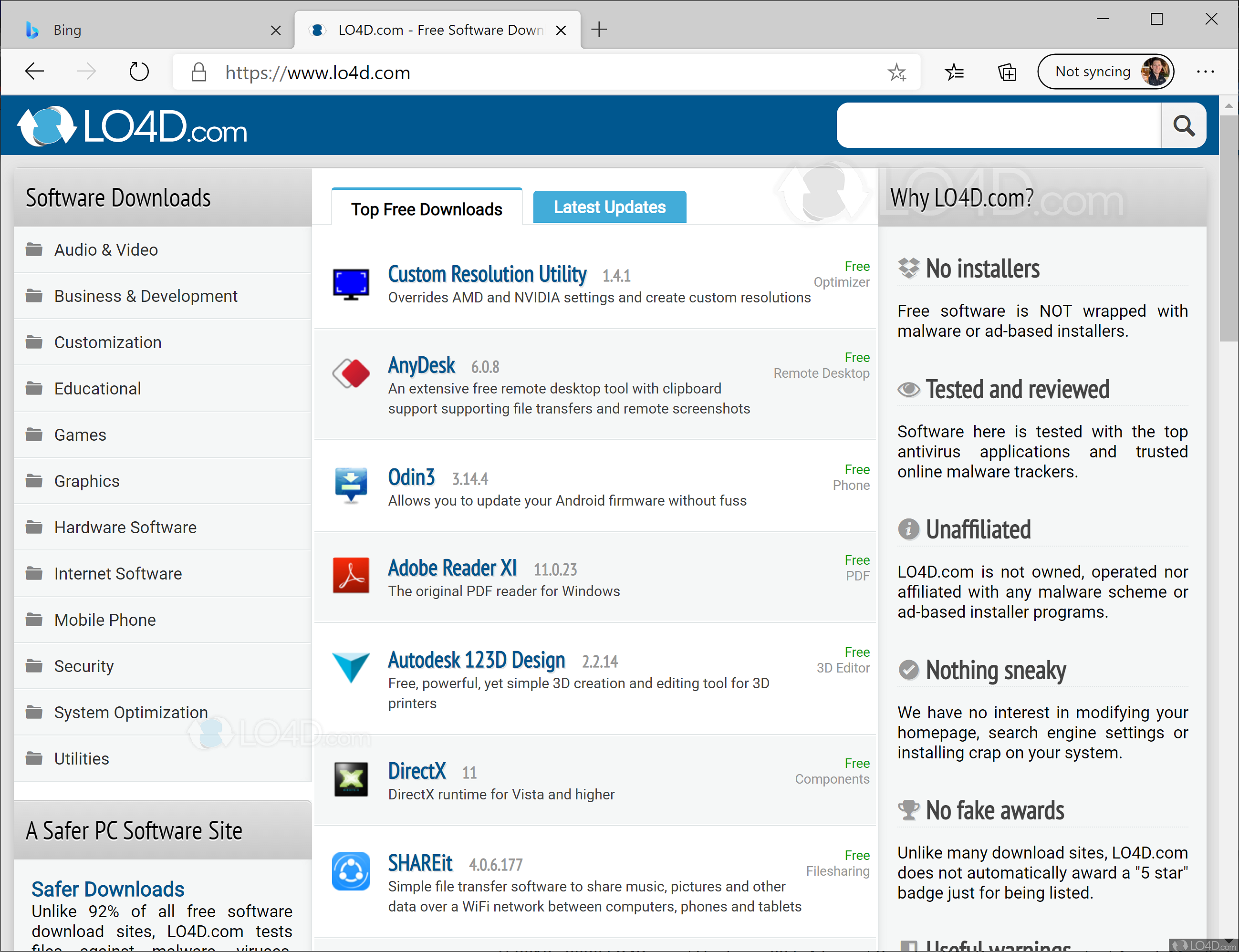The width and height of the screenshot is (1239, 952).
Task: Click the Odin3 download icon
Action: 351,485
